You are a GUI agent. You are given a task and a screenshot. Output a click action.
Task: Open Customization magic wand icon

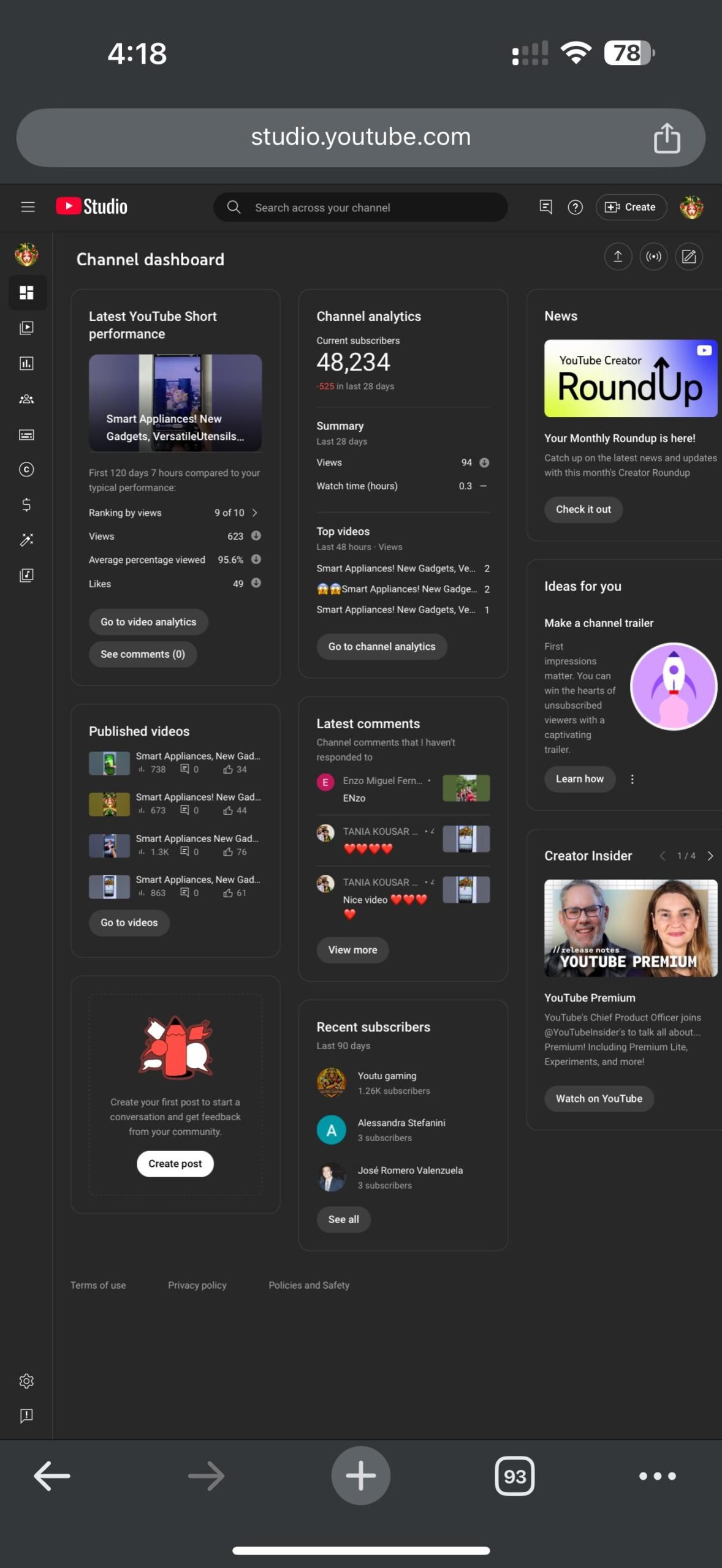pyautogui.click(x=26, y=540)
